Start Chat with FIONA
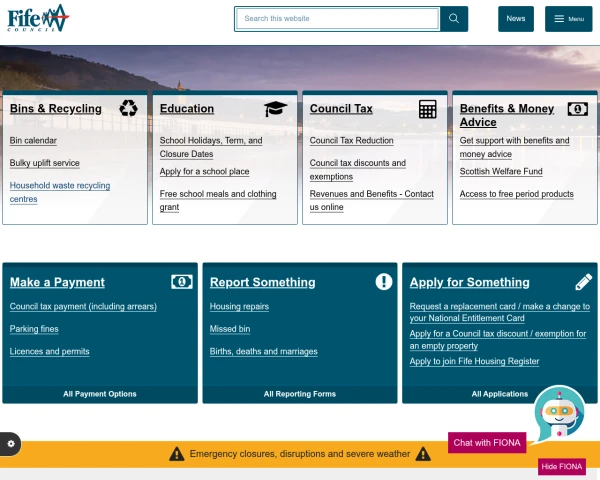The image size is (600, 480). click(487, 443)
